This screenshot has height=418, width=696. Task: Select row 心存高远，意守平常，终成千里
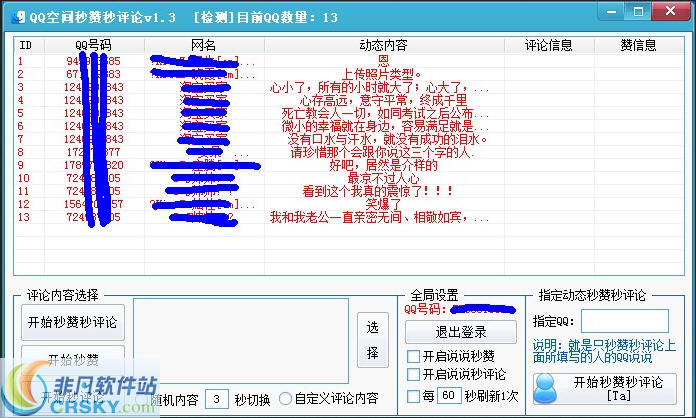349,100
